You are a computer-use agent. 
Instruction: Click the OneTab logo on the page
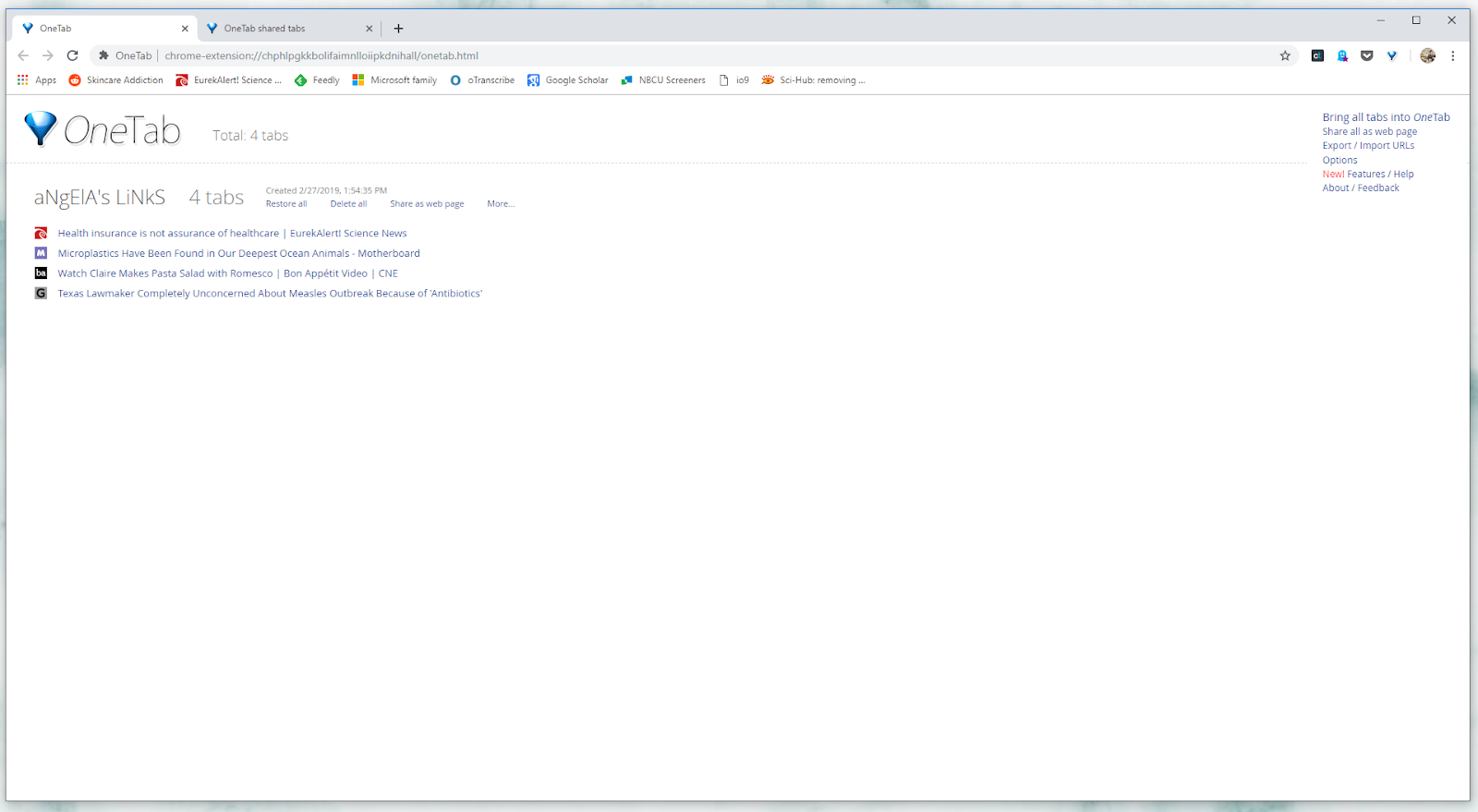103,130
